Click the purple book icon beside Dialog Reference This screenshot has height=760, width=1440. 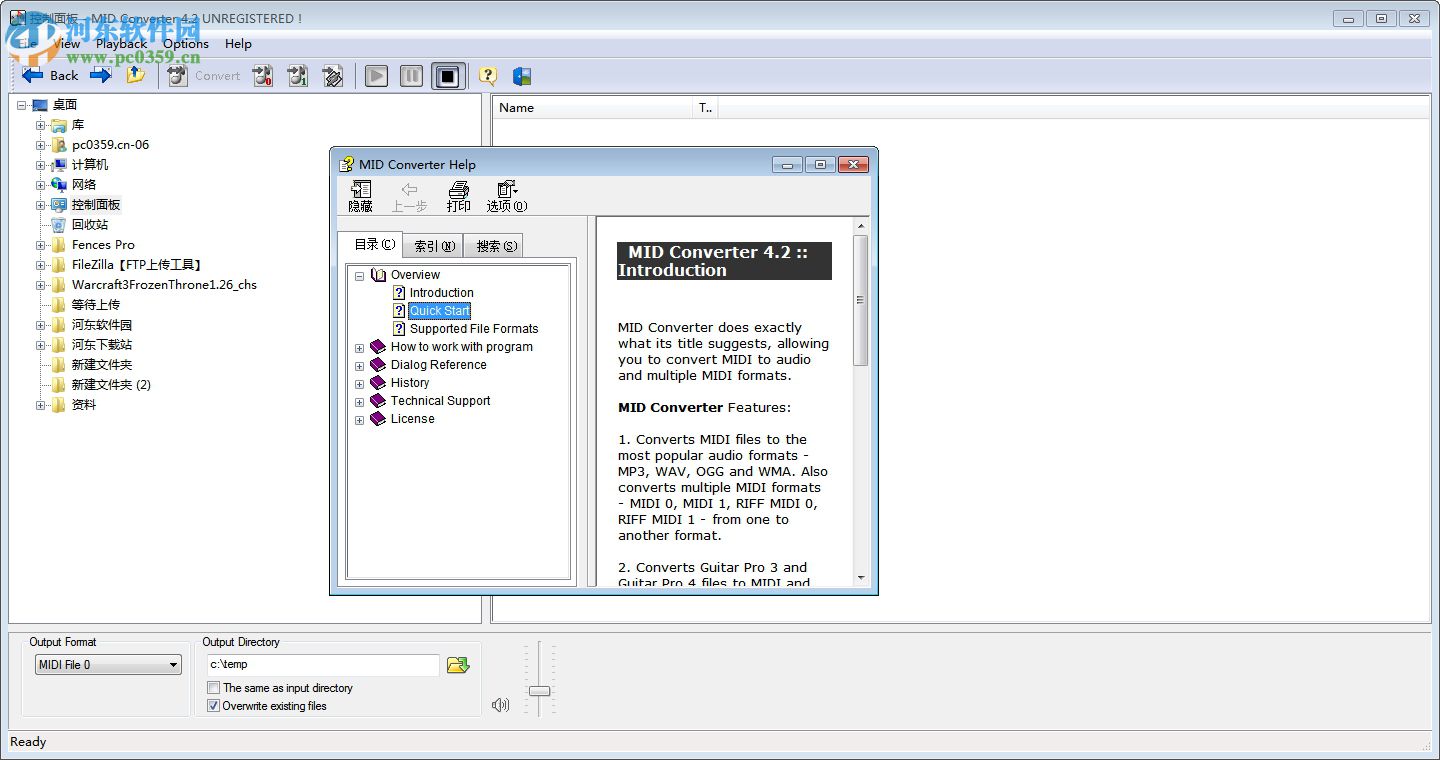click(x=378, y=365)
